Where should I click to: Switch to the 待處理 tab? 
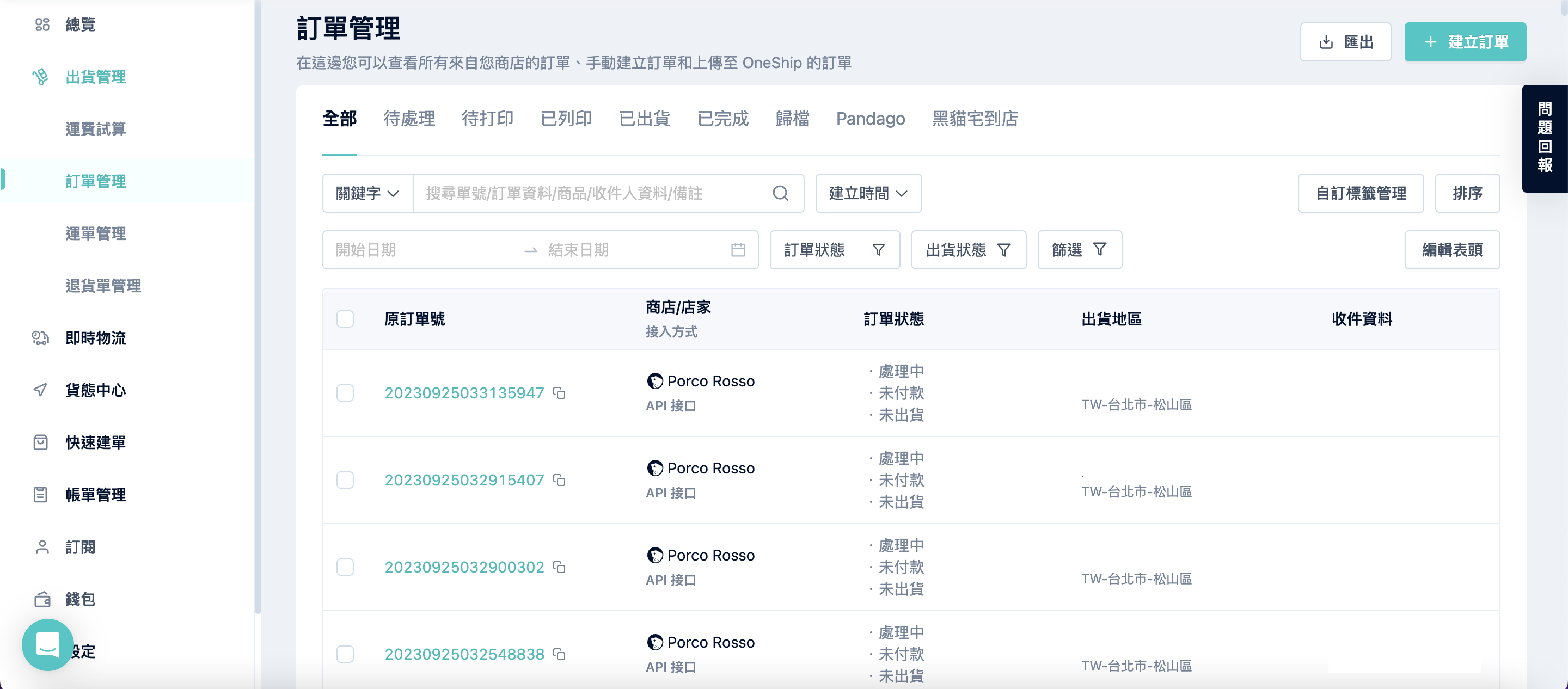pos(409,119)
